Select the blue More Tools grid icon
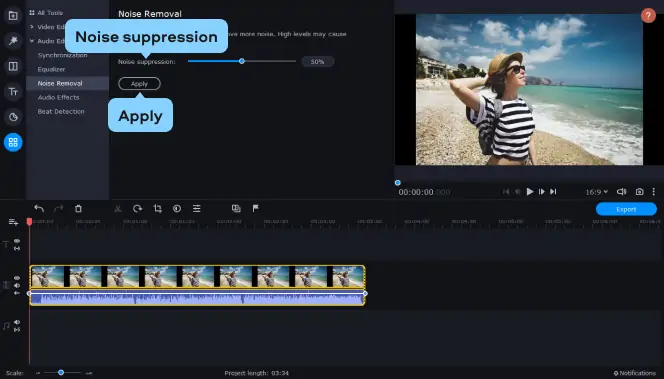This screenshot has height=379, width=664. [13, 142]
